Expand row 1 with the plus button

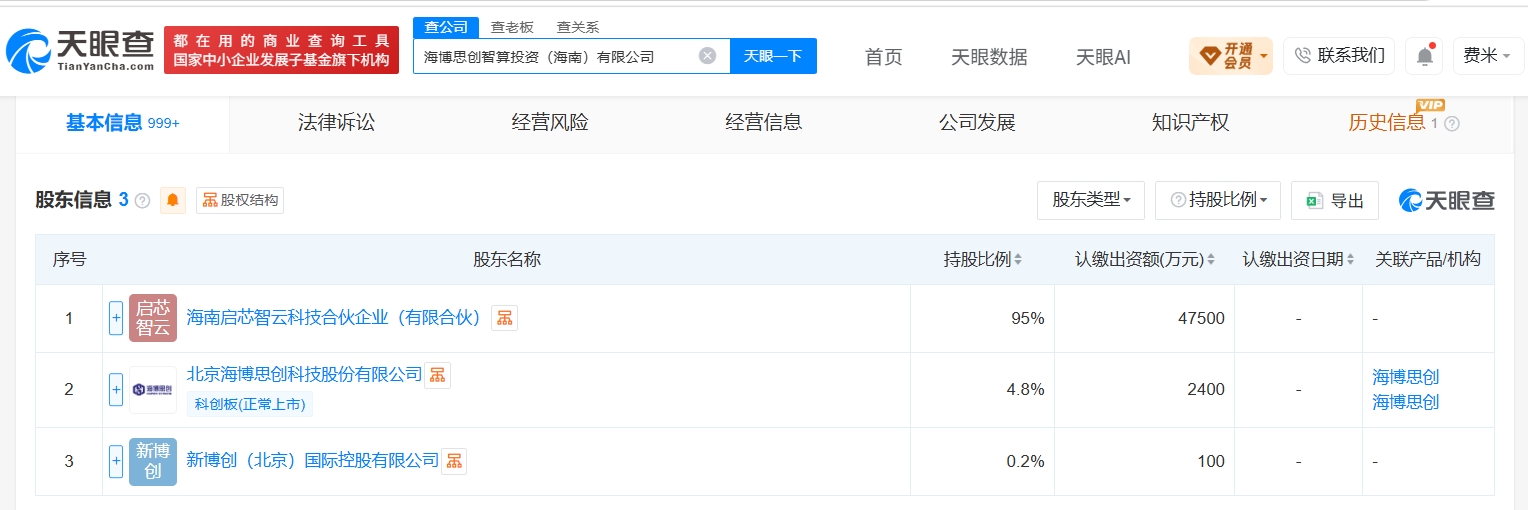(x=116, y=318)
